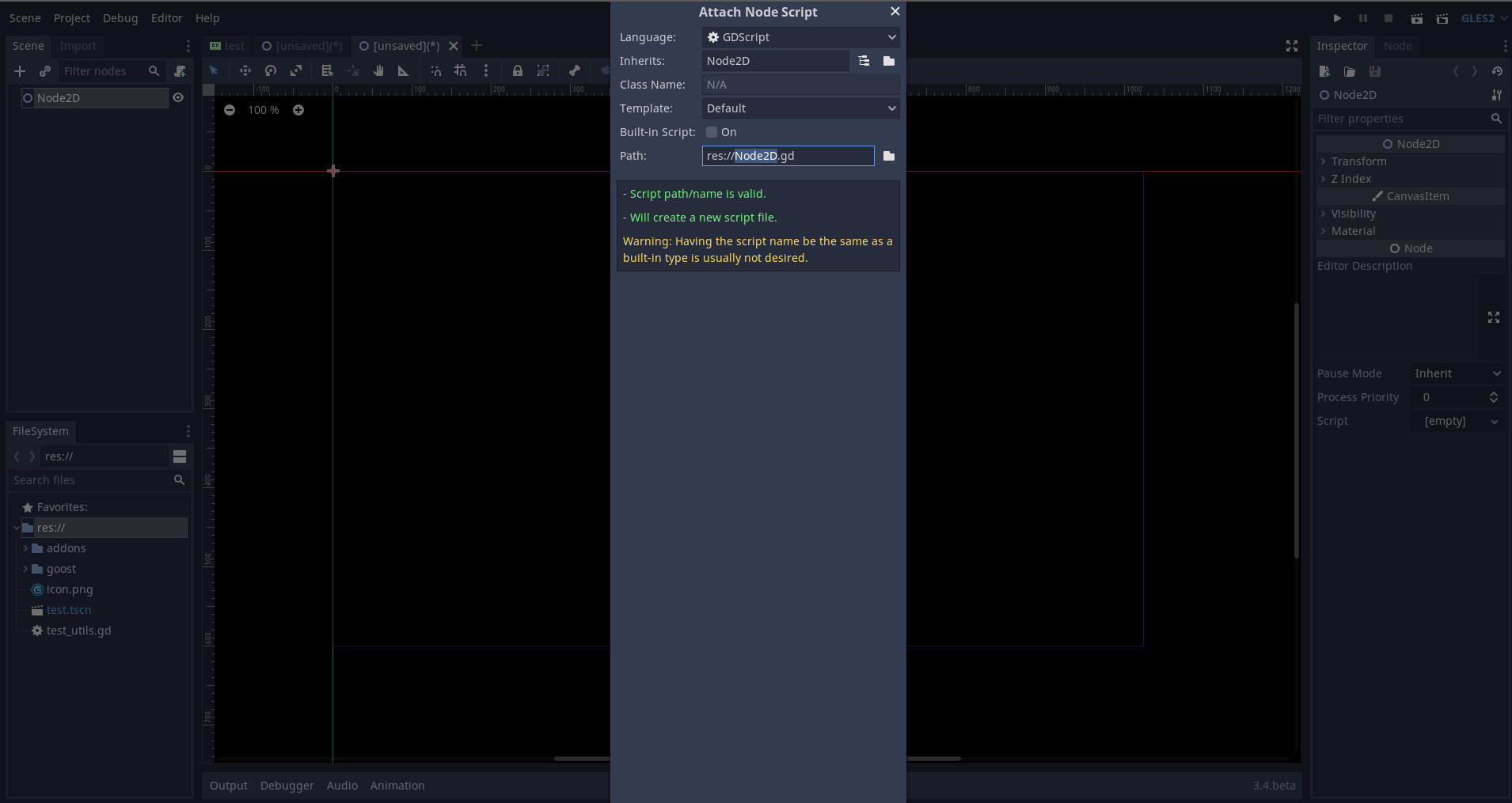
Task: Open the Debug menu
Action: [120, 17]
